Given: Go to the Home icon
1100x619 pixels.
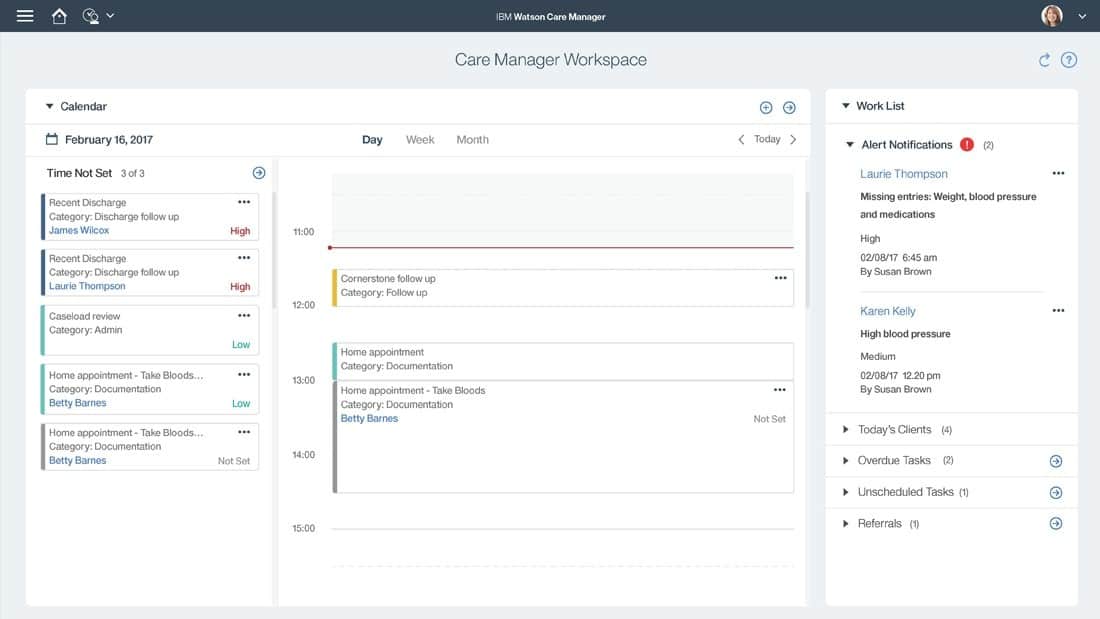Looking at the screenshot, I should click(x=59, y=15).
